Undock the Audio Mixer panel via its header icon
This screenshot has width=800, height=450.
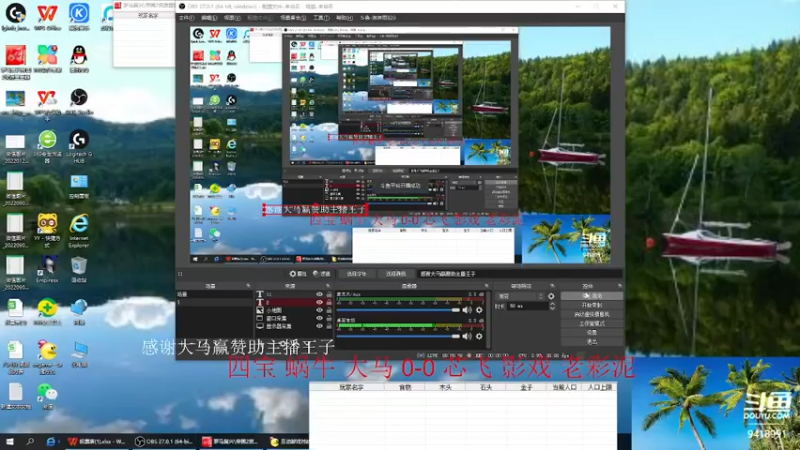(486, 286)
